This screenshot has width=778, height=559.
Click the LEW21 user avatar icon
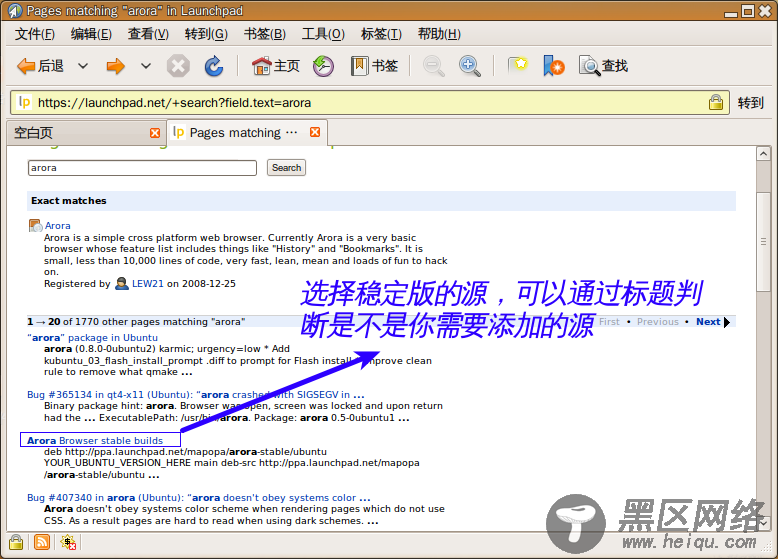tap(122, 284)
